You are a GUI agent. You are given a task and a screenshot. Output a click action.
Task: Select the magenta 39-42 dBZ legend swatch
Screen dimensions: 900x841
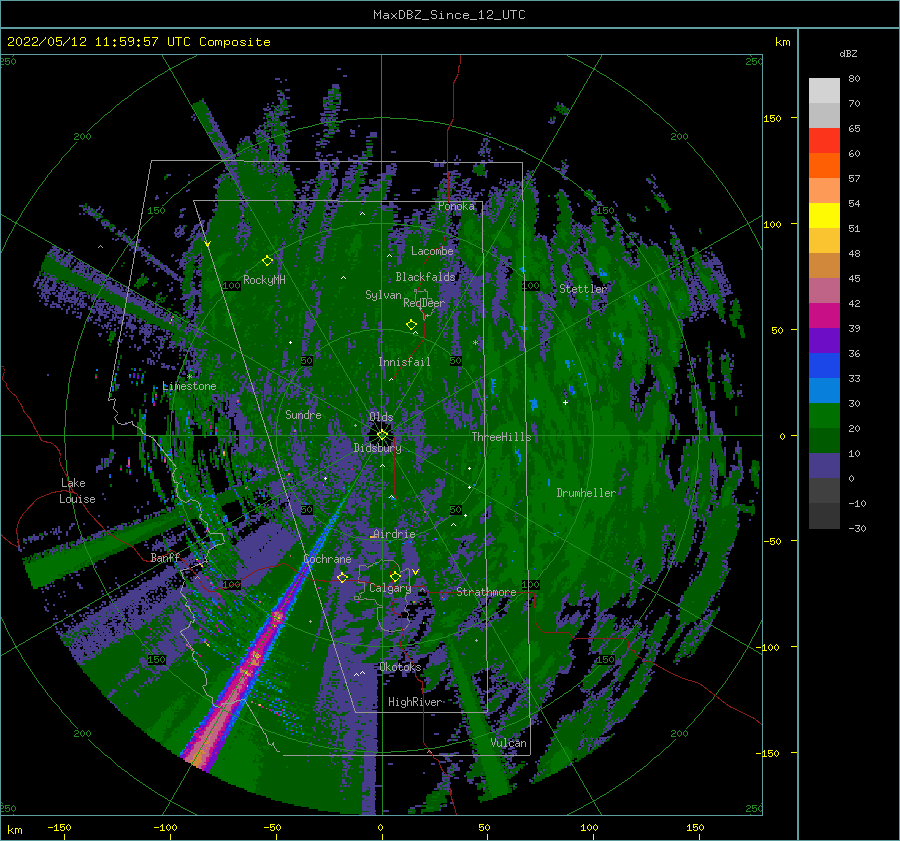[824, 316]
